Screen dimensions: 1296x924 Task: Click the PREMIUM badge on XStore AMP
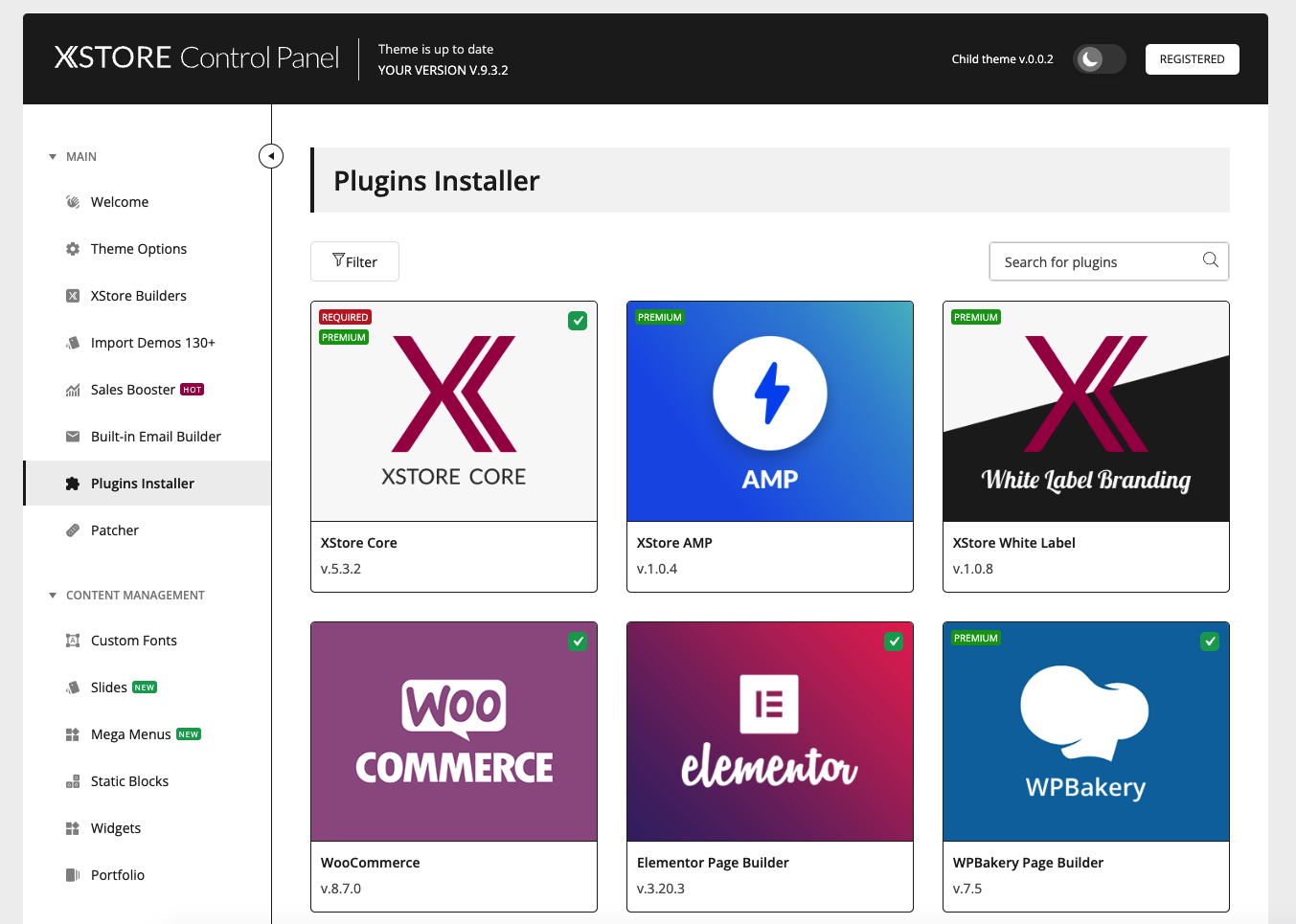click(x=660, y=317)
